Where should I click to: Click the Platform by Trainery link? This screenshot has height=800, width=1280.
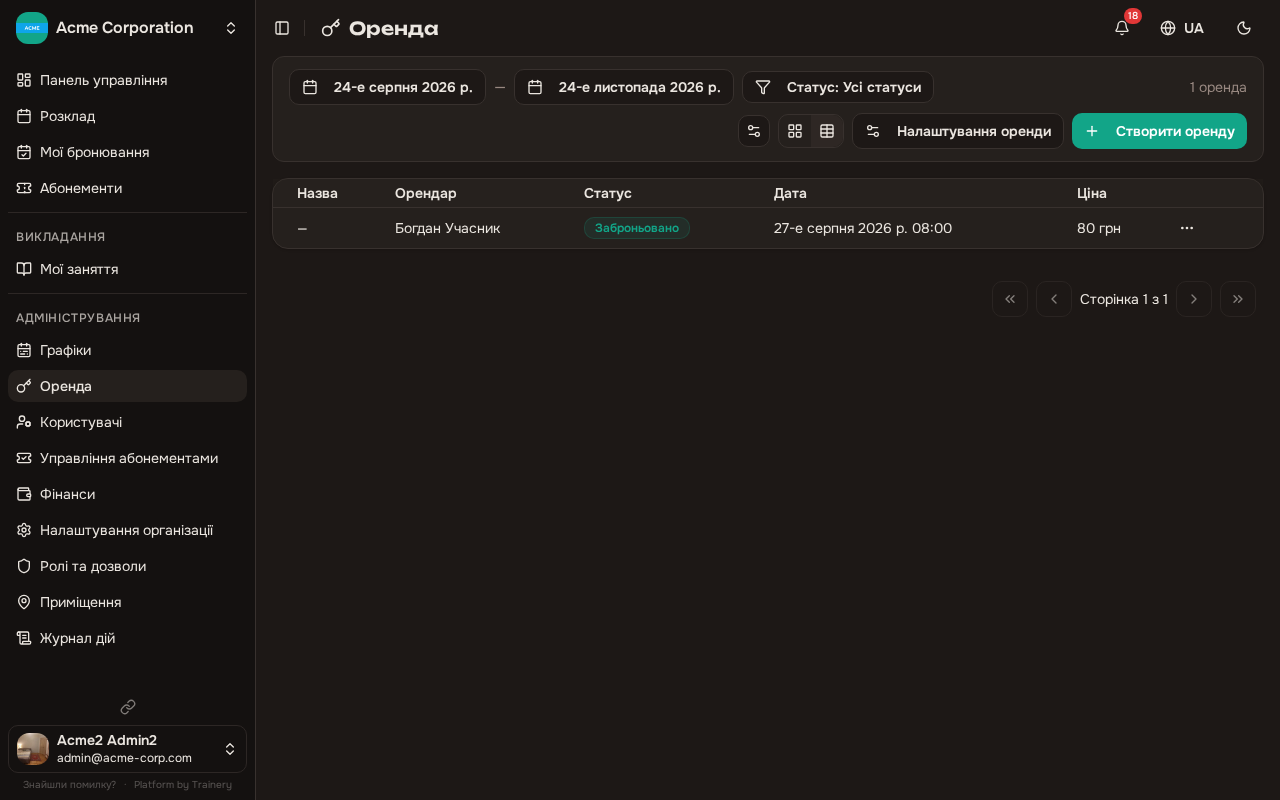(183, 785)
